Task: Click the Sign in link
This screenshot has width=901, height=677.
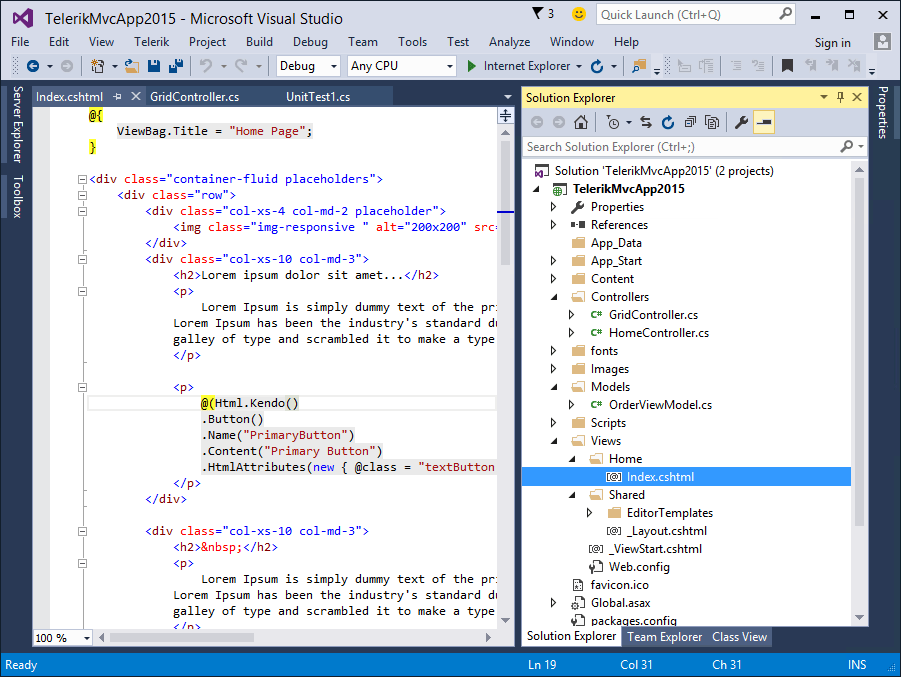Action: tap(832, 43)
